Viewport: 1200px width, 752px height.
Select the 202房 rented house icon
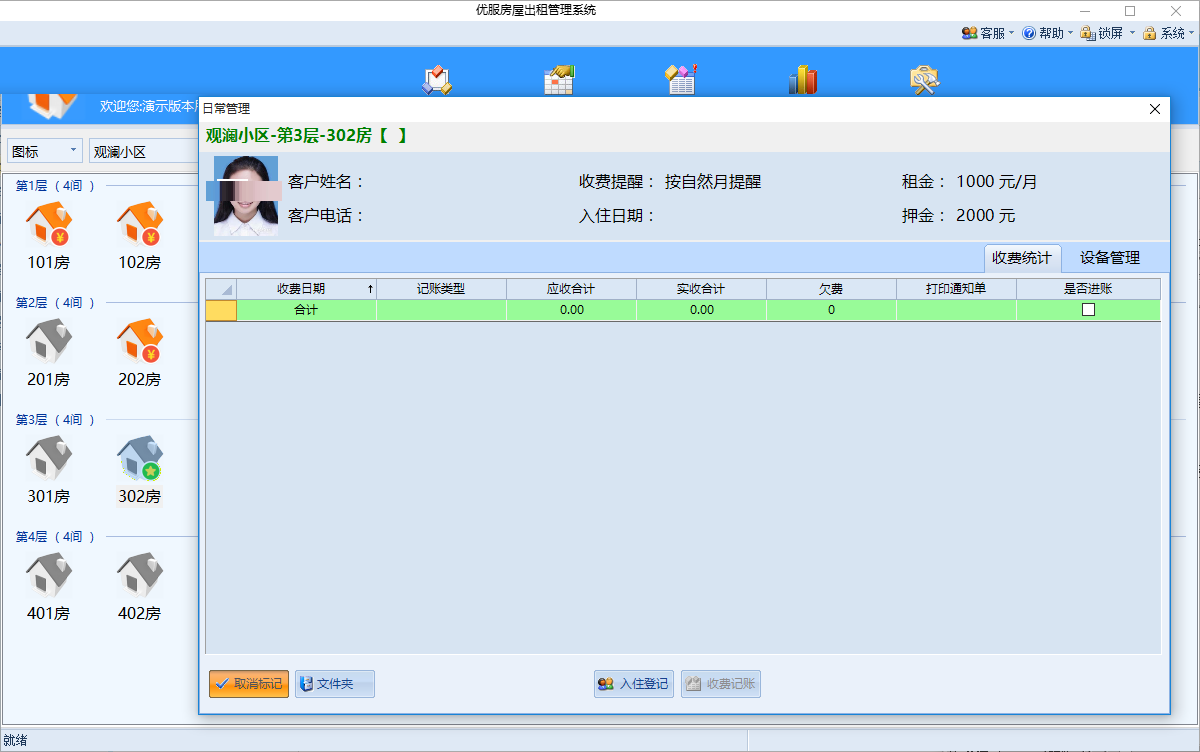[x=139, y=342]
